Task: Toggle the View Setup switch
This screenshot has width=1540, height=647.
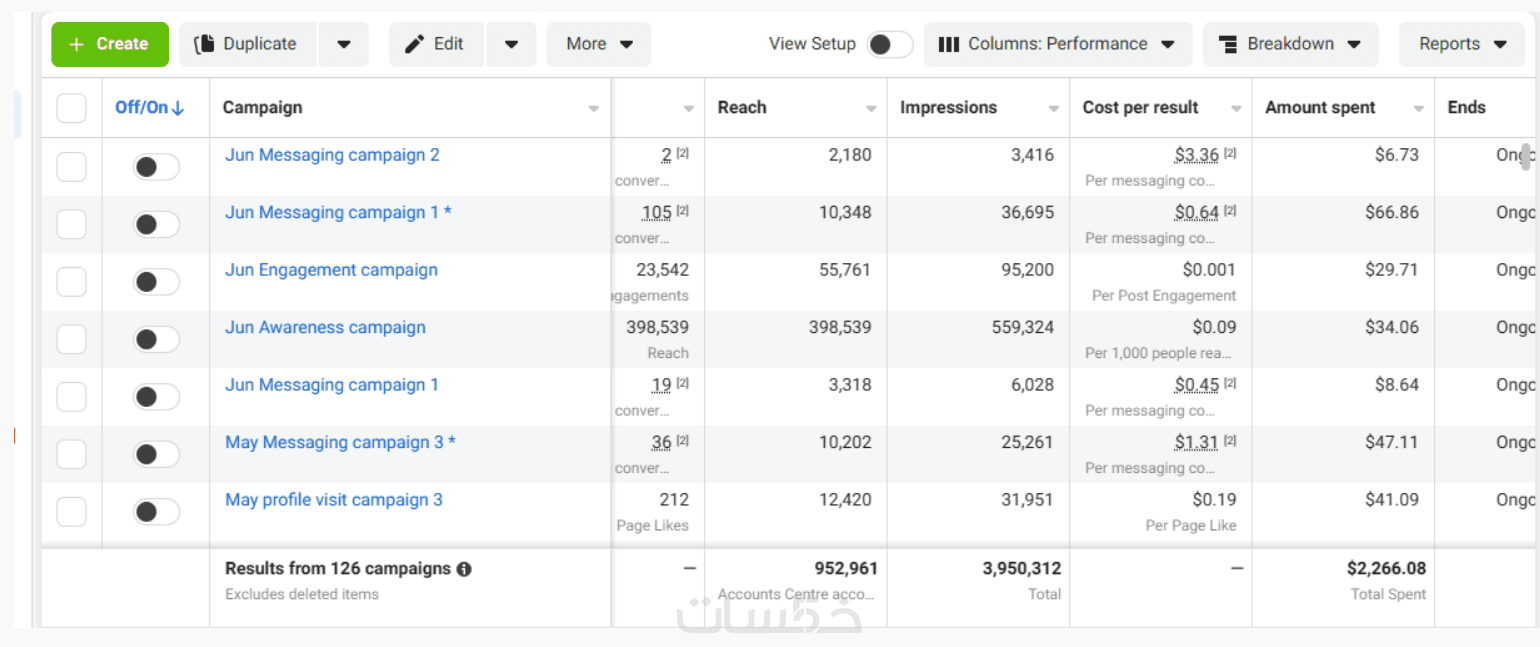Action: [889, 44]
